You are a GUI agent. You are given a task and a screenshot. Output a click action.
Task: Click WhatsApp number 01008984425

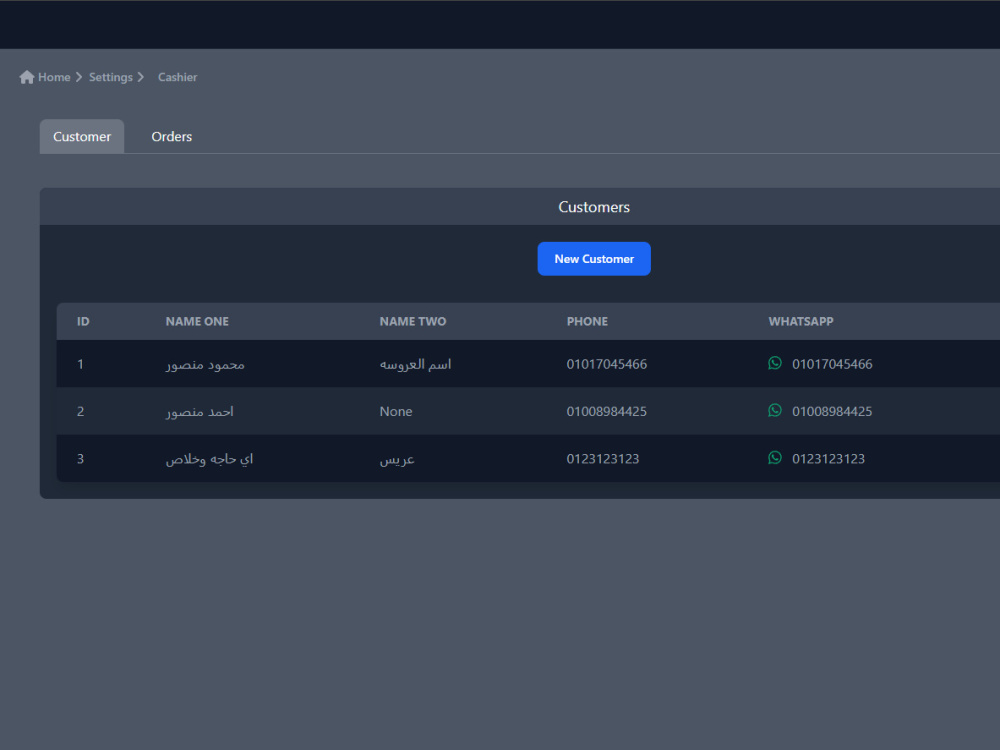832,411
